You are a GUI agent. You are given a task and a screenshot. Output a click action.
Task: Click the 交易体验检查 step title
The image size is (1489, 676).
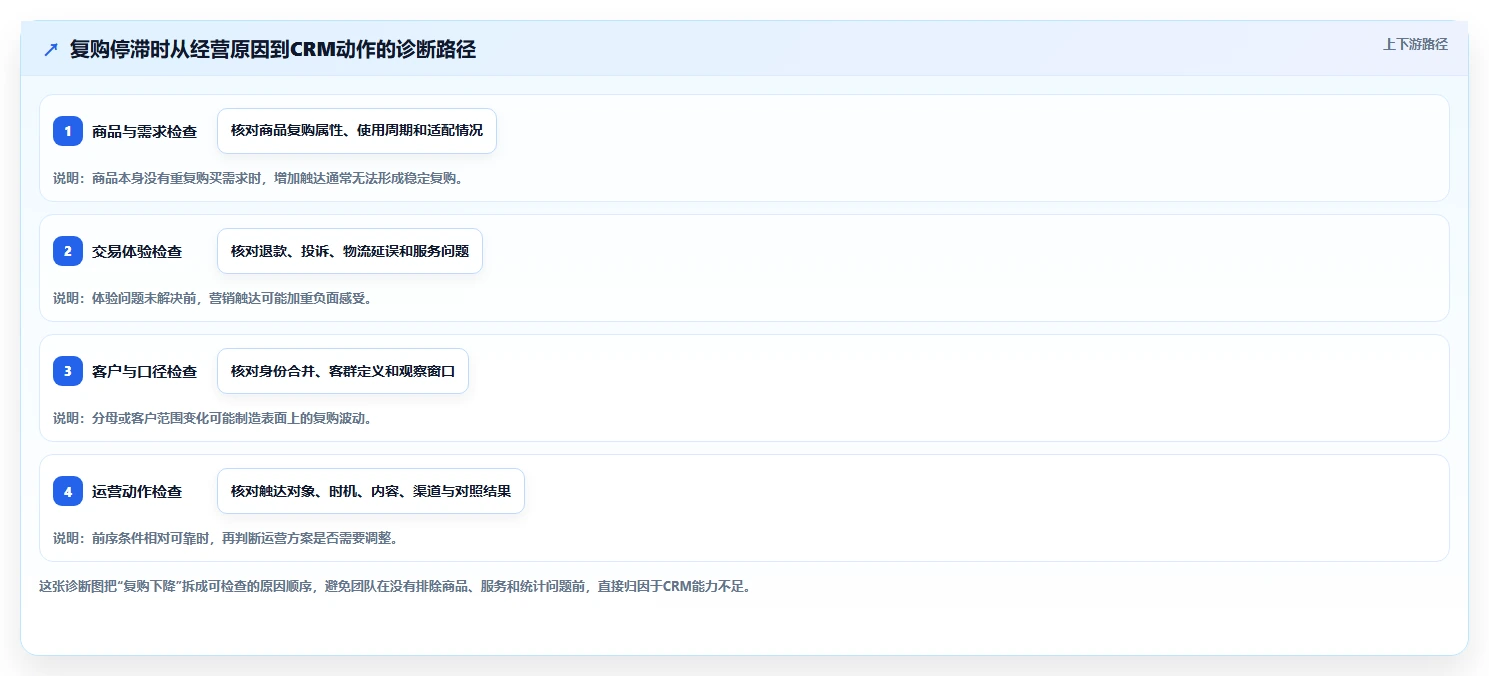pos(137,252)
